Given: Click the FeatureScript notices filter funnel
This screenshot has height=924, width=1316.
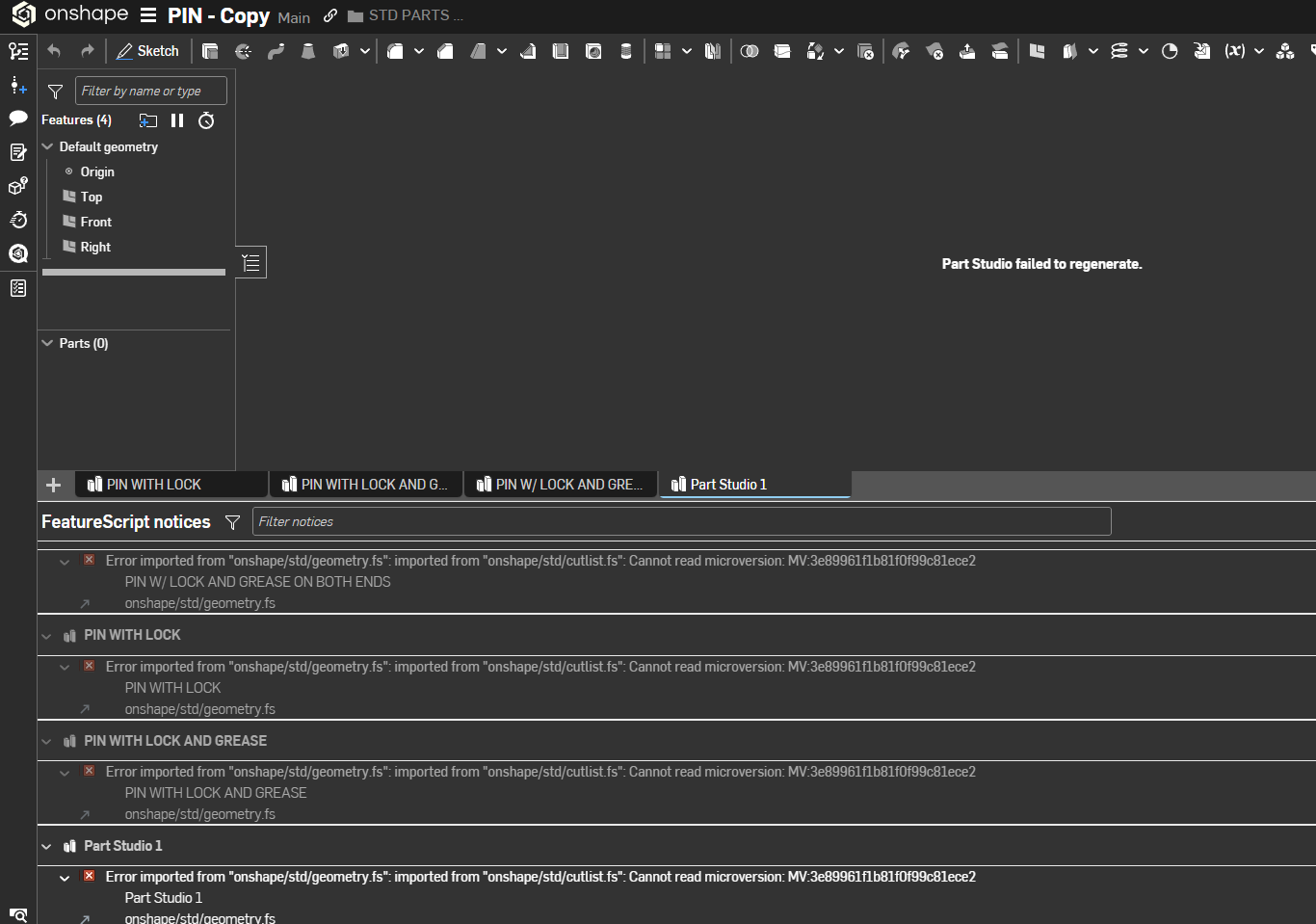Looking at the screenshot, I should point(232,522).
